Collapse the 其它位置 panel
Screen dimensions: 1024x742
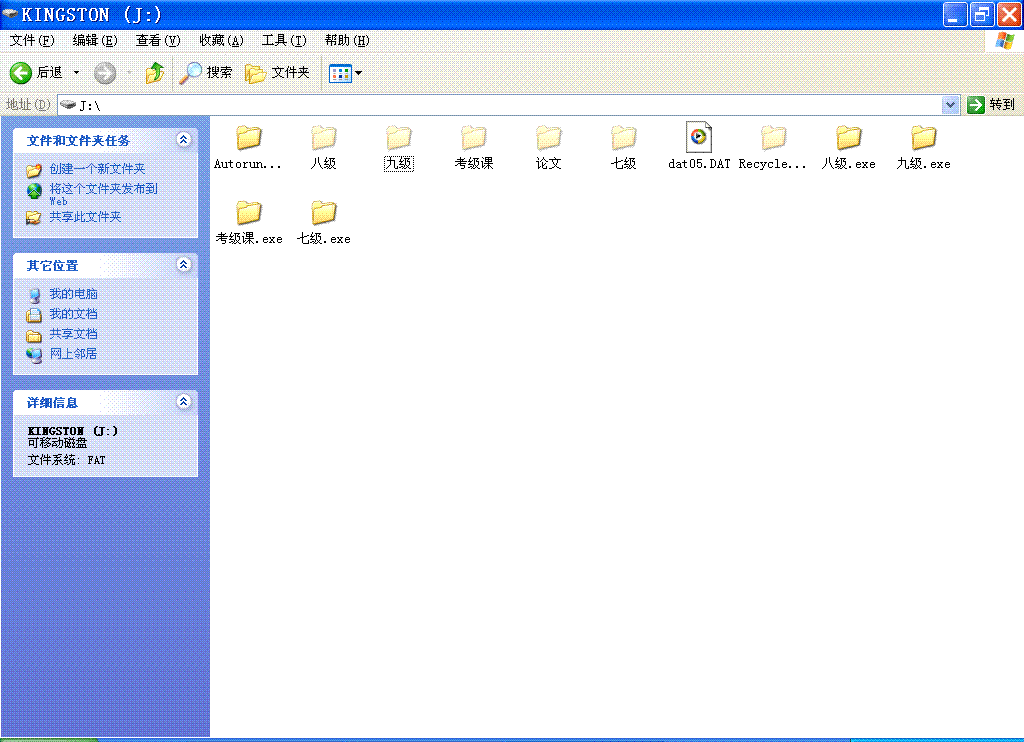(183, 265)
